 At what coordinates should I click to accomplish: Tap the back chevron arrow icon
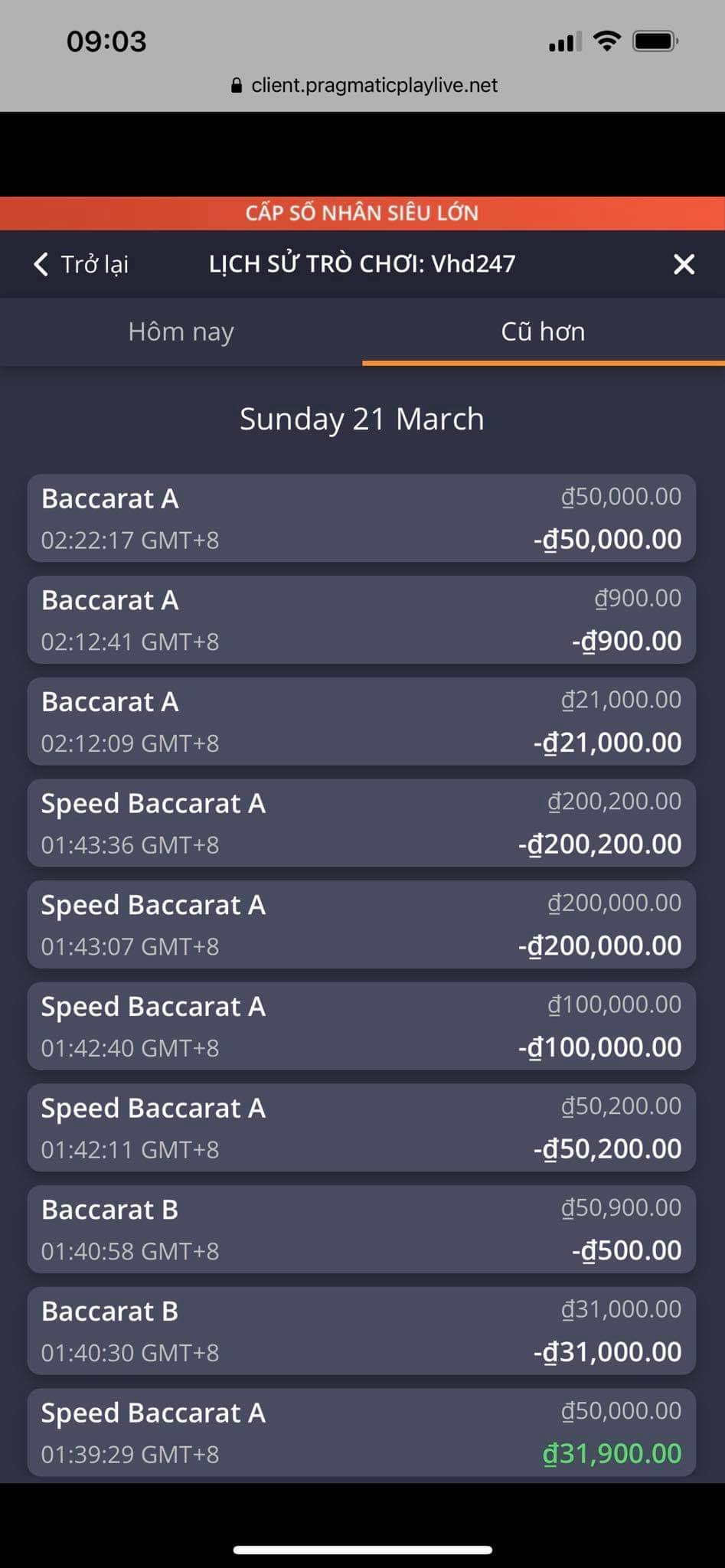(x=41, y=264)
